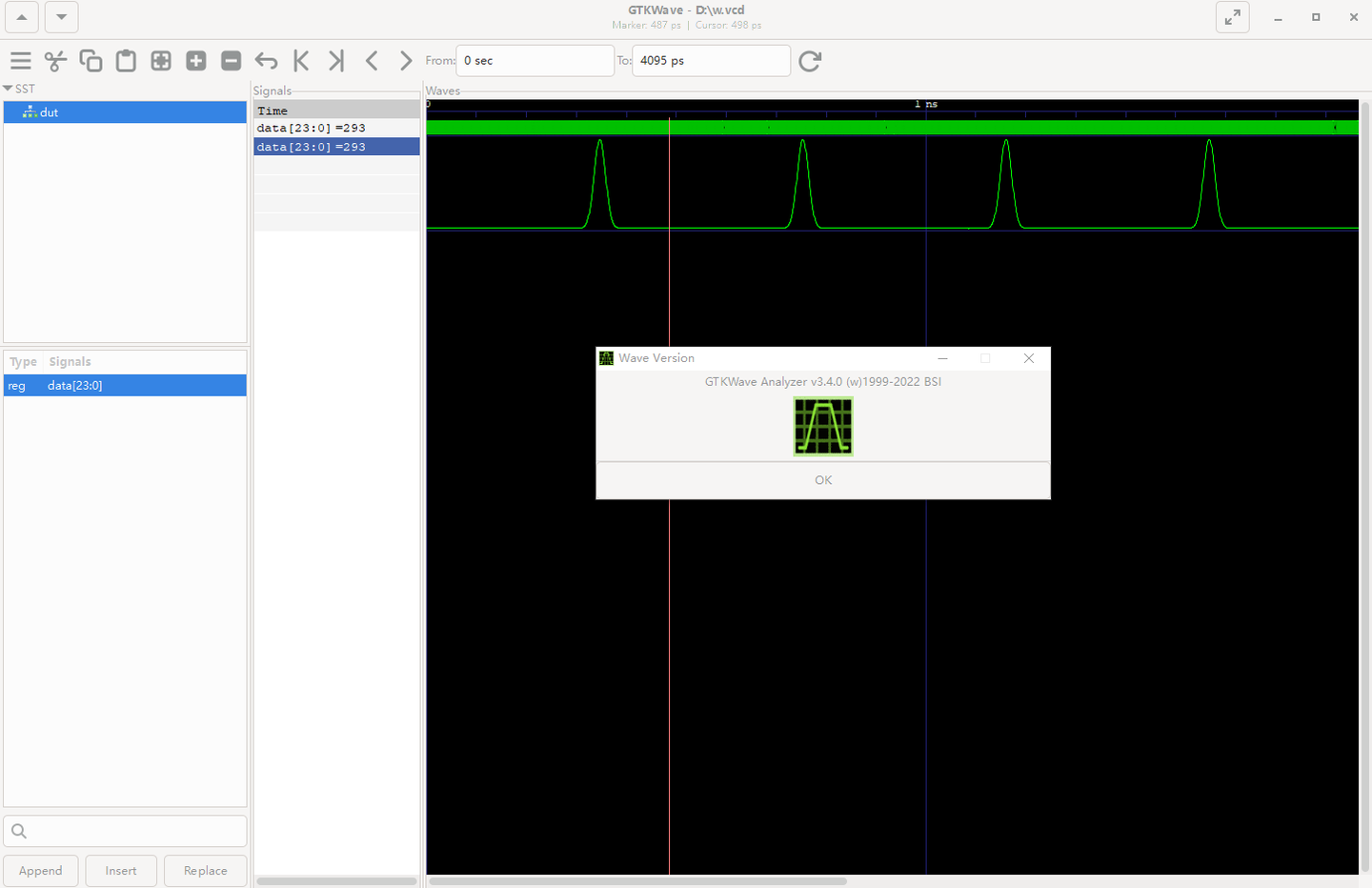Jump to start using the leftmost edge icon
This screenshot has width=1372, height=888.
(x=301, y=60)
